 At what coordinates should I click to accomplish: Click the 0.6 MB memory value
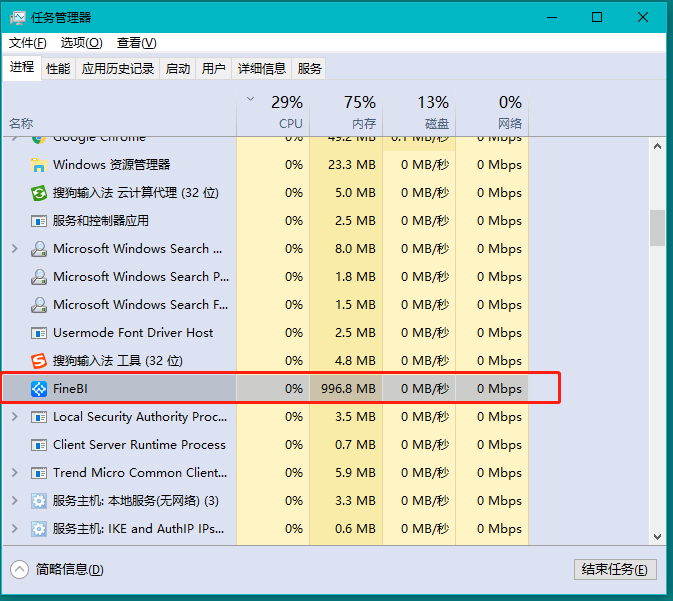coord(355,528)
